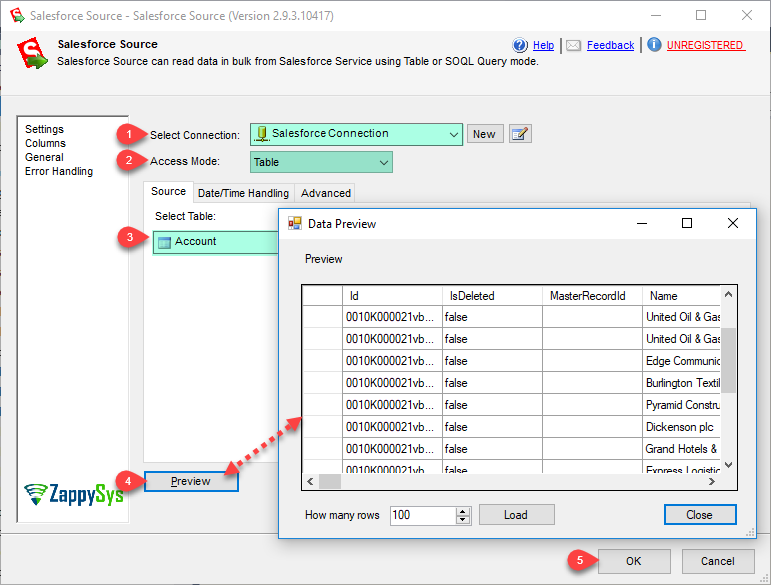Click the New connection button
771x585 pixels.
484,134
